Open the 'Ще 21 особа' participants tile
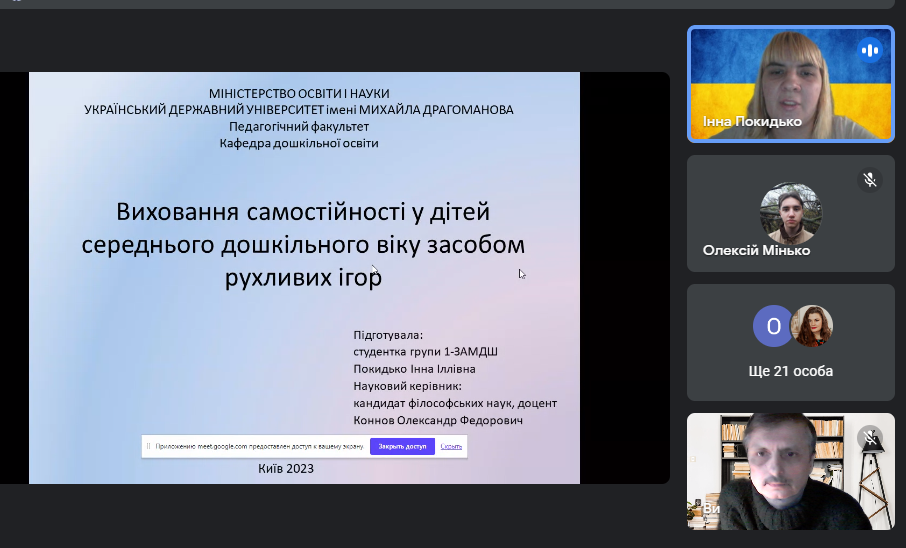Image resolution: width=906 pixels, height=548 pixels. [x=790, y=342]
